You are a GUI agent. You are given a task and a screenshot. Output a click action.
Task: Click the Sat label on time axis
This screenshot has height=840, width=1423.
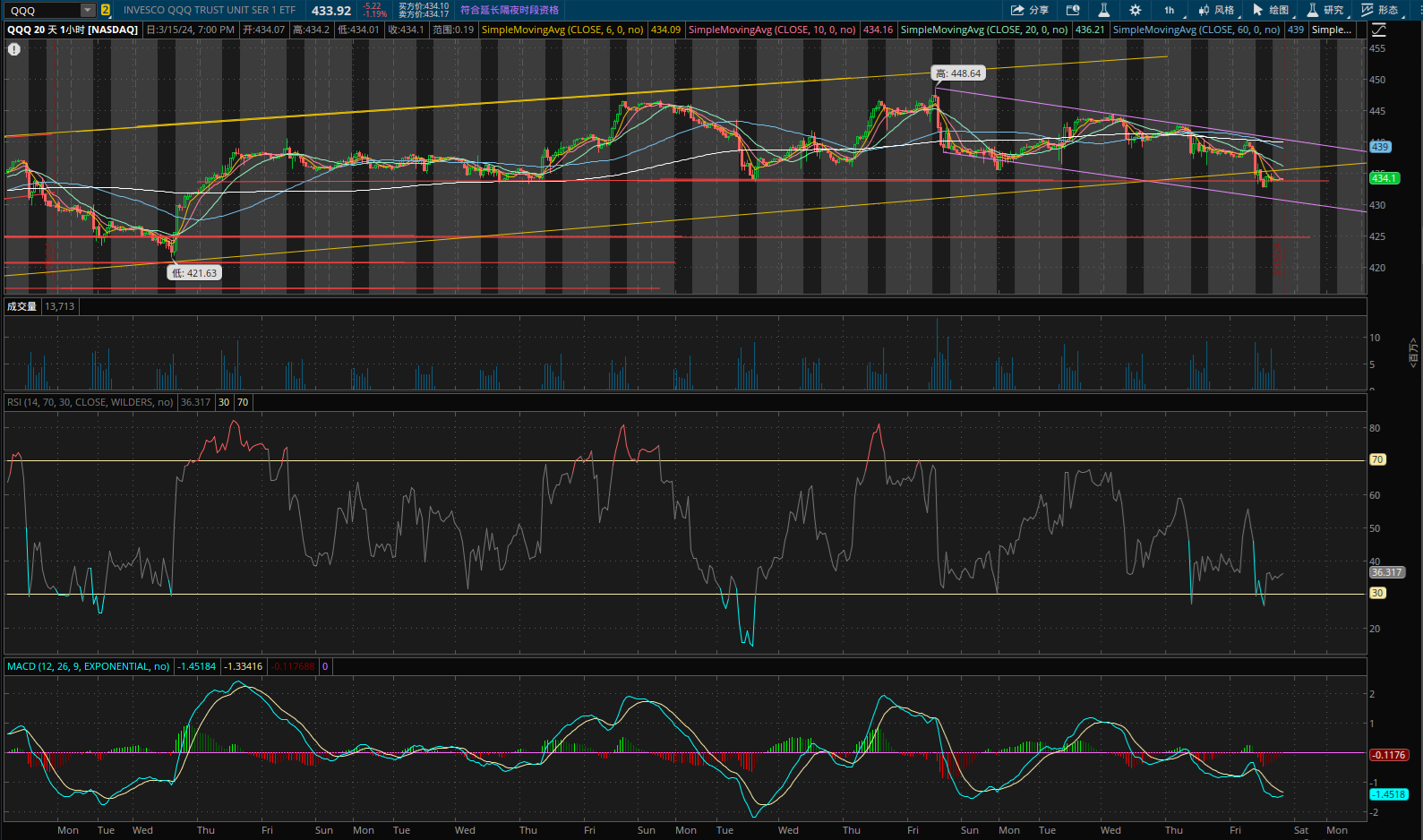coord(1301,830)
